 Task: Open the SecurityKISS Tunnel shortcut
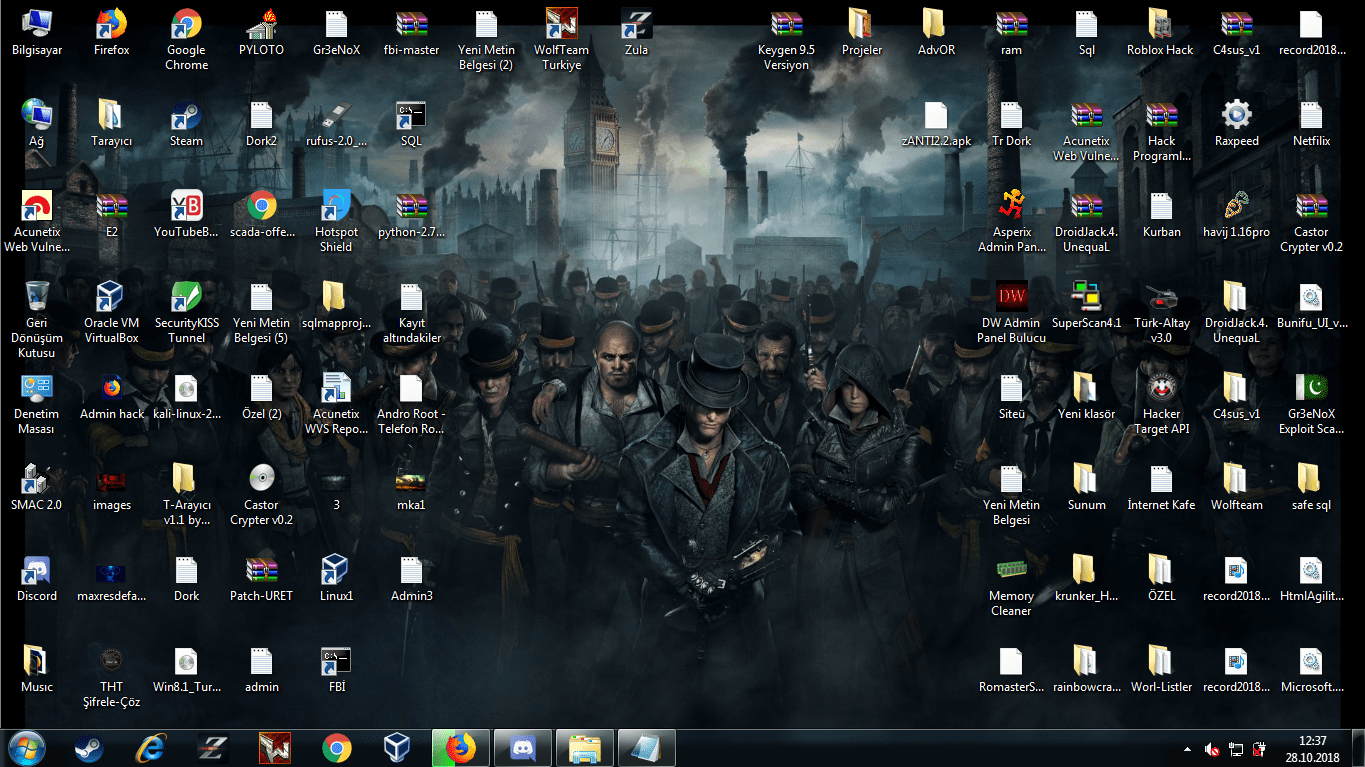pyautogui.click(x=187, y=313)
